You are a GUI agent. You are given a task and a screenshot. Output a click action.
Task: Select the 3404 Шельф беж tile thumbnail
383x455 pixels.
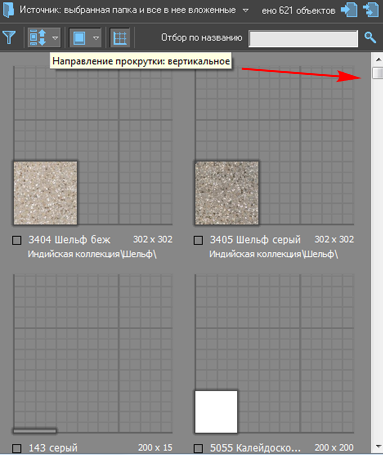tap(46, 193)
